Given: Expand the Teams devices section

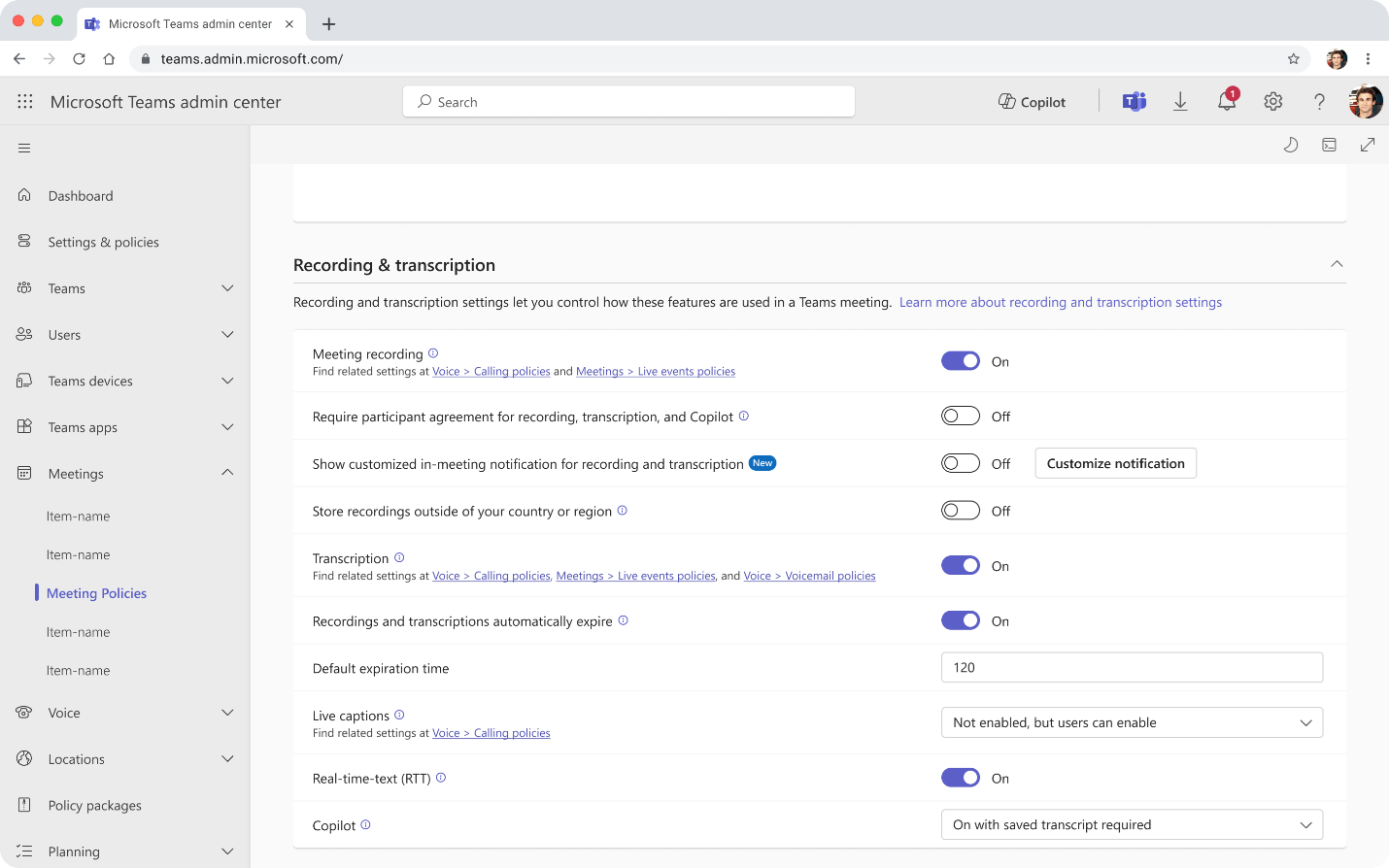Looking at the screenshot, I should (x=227, y=381).
